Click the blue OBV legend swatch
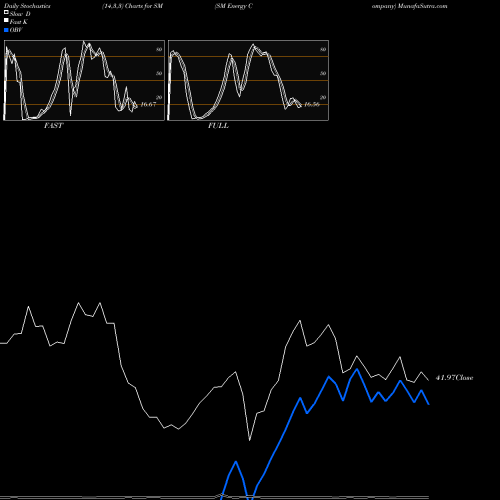500x500 pixels. [6, 30]
